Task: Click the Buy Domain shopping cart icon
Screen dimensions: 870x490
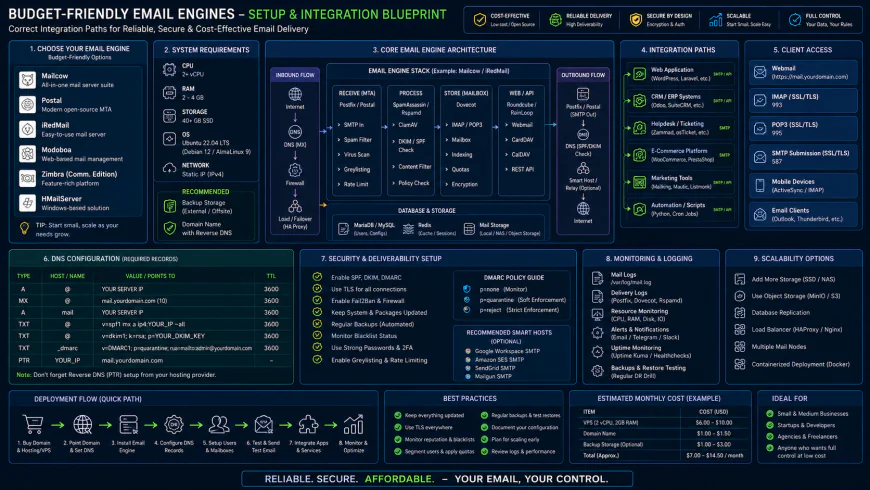Action: (x=33, y=425)
